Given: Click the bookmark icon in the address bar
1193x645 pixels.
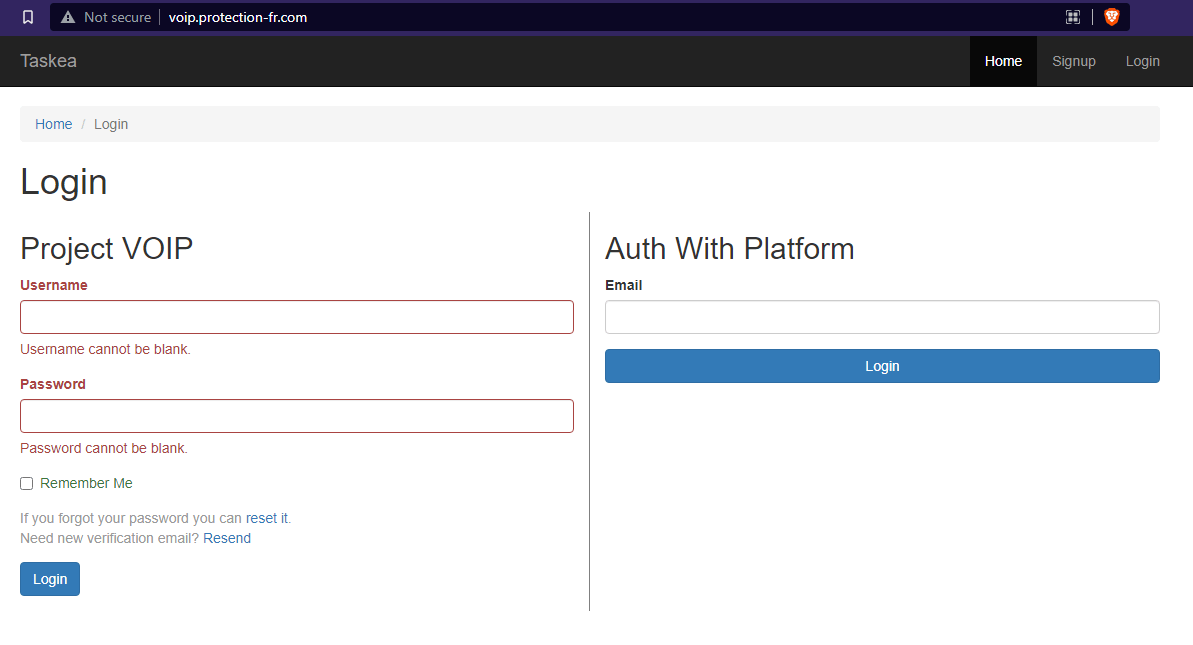Looking at the screenshot, I should [x=26, y=17].
